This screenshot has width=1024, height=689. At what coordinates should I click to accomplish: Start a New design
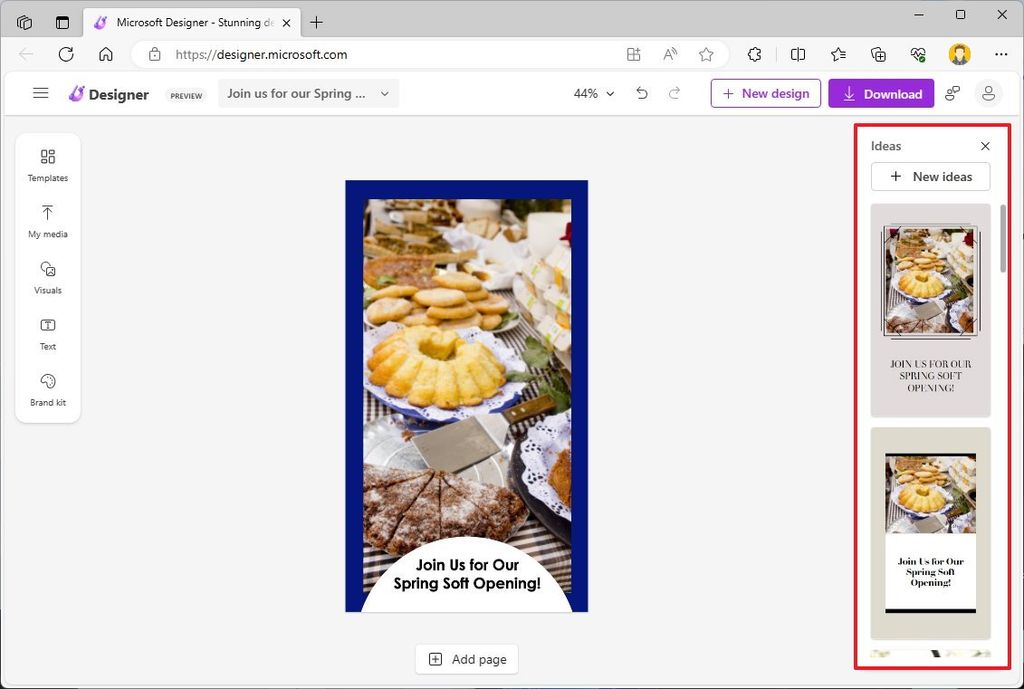coord(765,93)
